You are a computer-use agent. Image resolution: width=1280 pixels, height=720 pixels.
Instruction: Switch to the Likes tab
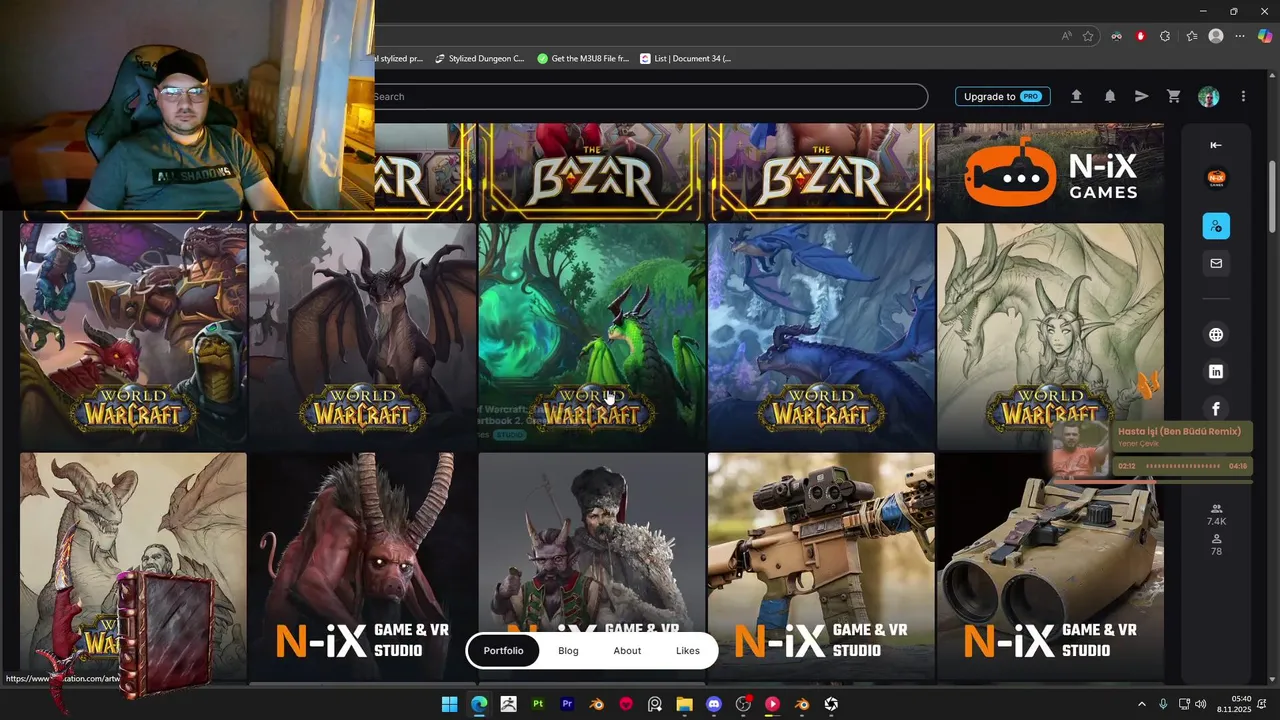[688, 650]
